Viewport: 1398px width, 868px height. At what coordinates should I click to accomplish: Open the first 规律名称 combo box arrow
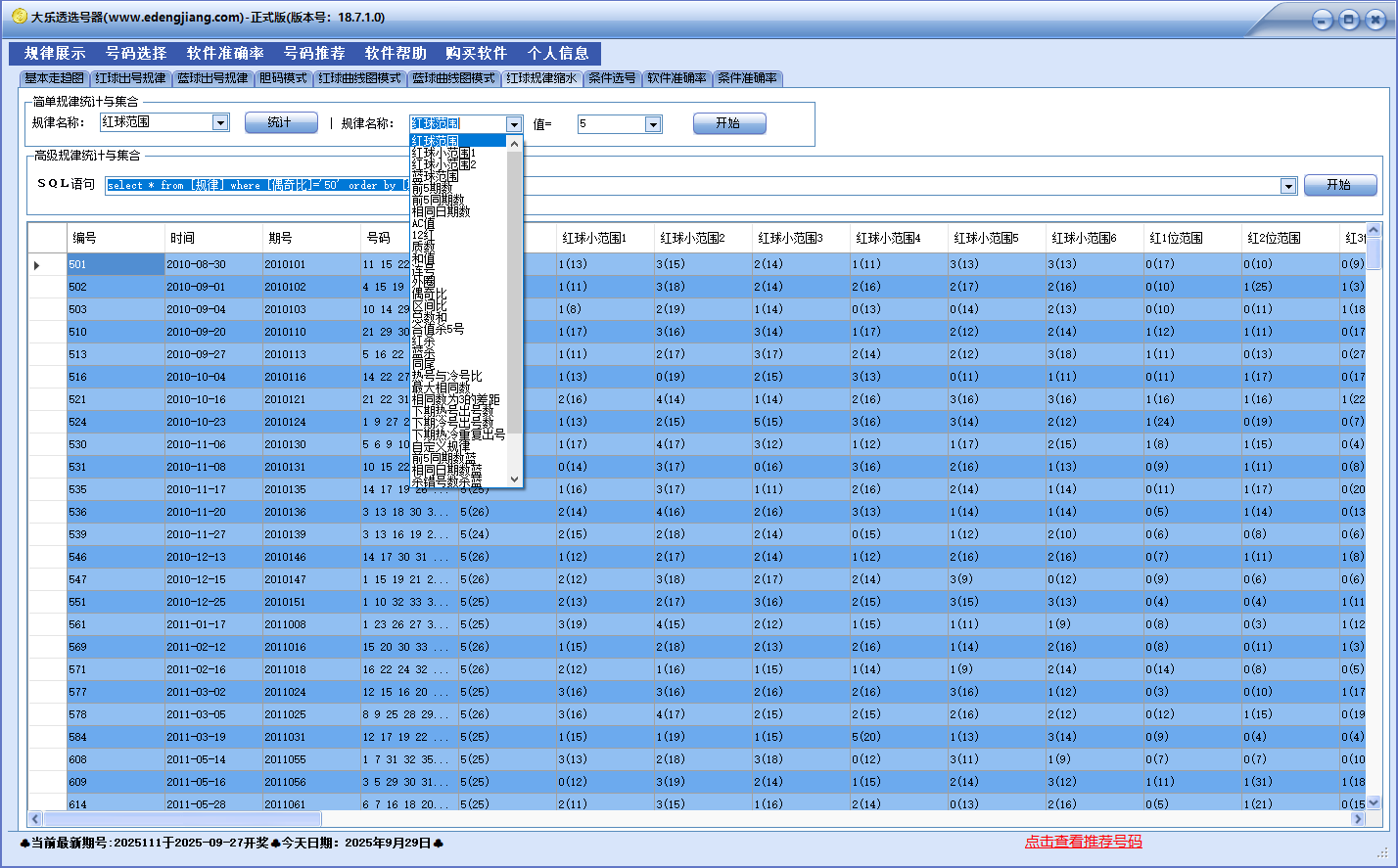tap(220, 123)
